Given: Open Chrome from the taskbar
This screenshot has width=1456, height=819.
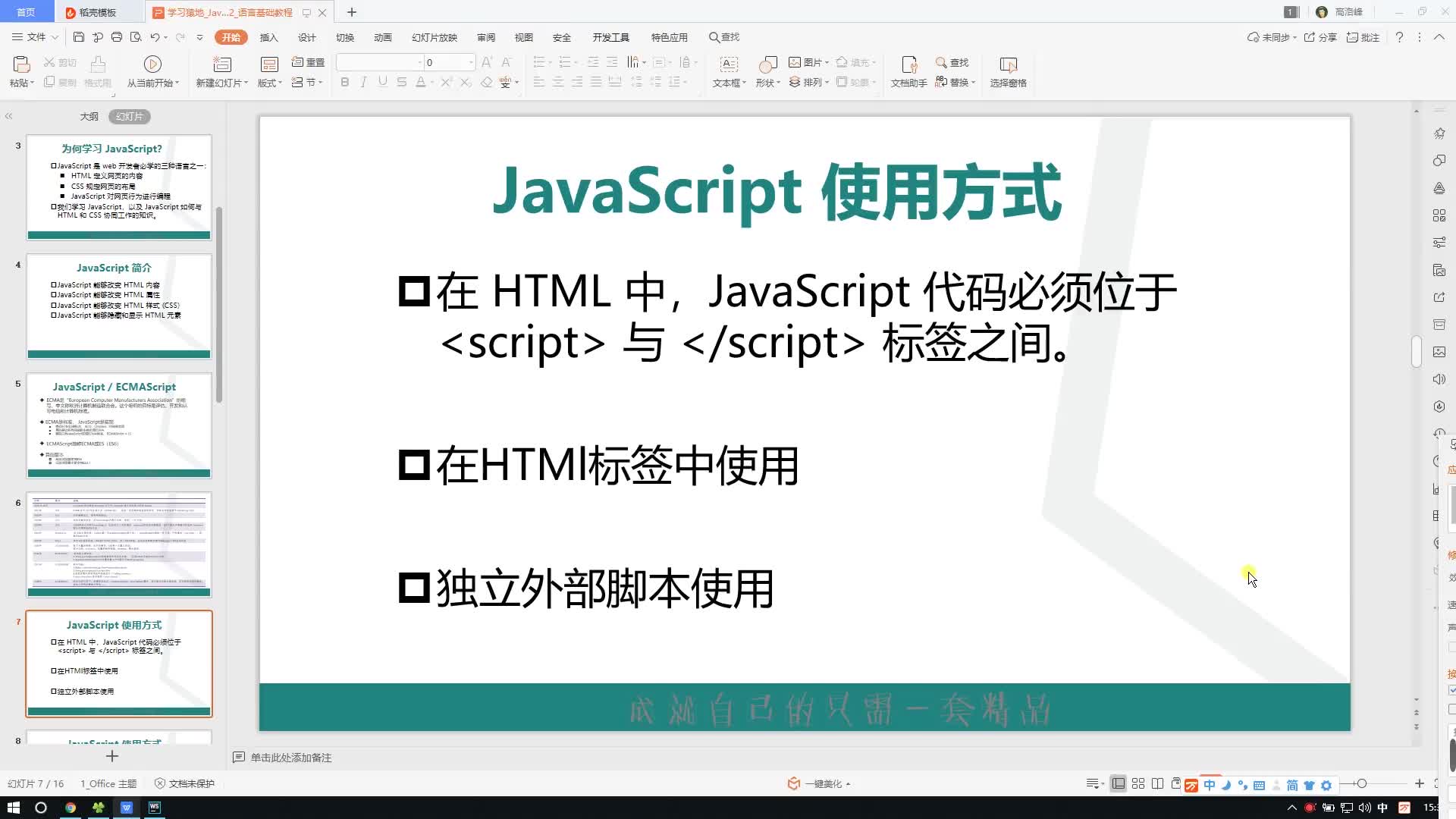Looking at the screenshot, I should pyautogui.click(x=70, y=808).
